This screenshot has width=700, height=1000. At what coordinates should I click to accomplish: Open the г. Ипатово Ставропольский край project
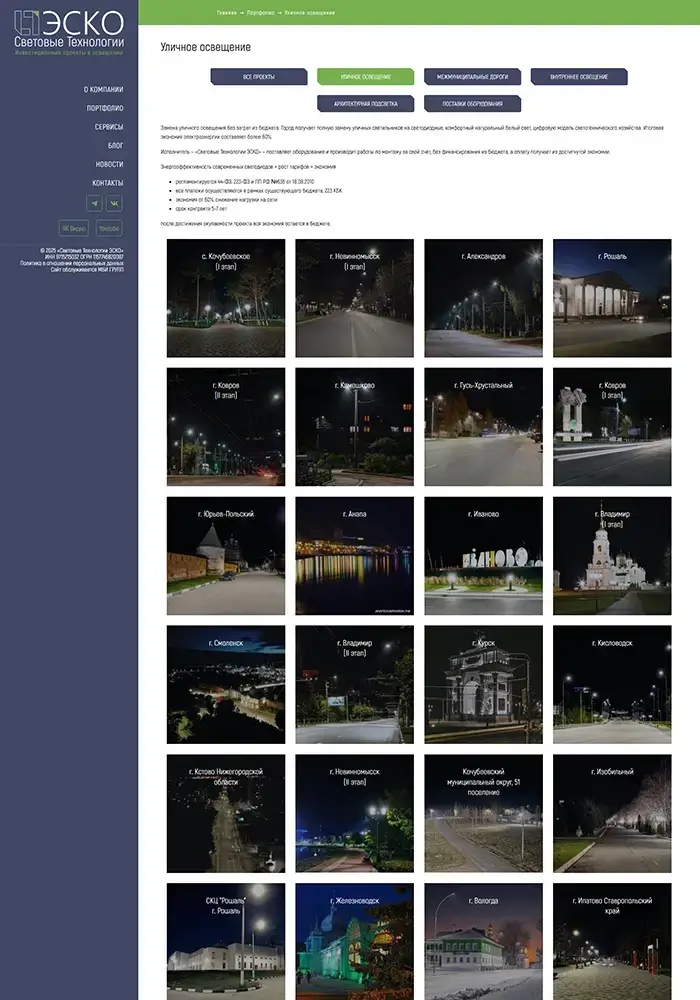point(612,942)
